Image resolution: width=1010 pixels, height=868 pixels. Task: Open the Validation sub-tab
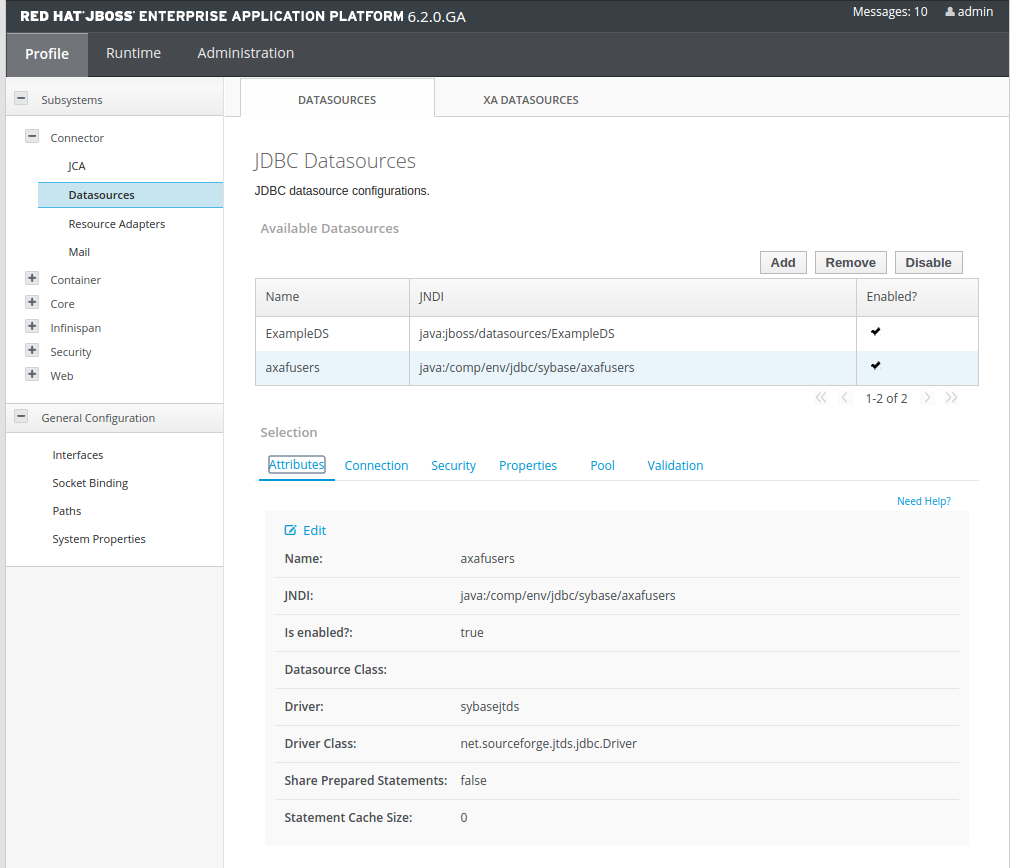[x=675, y=466]
